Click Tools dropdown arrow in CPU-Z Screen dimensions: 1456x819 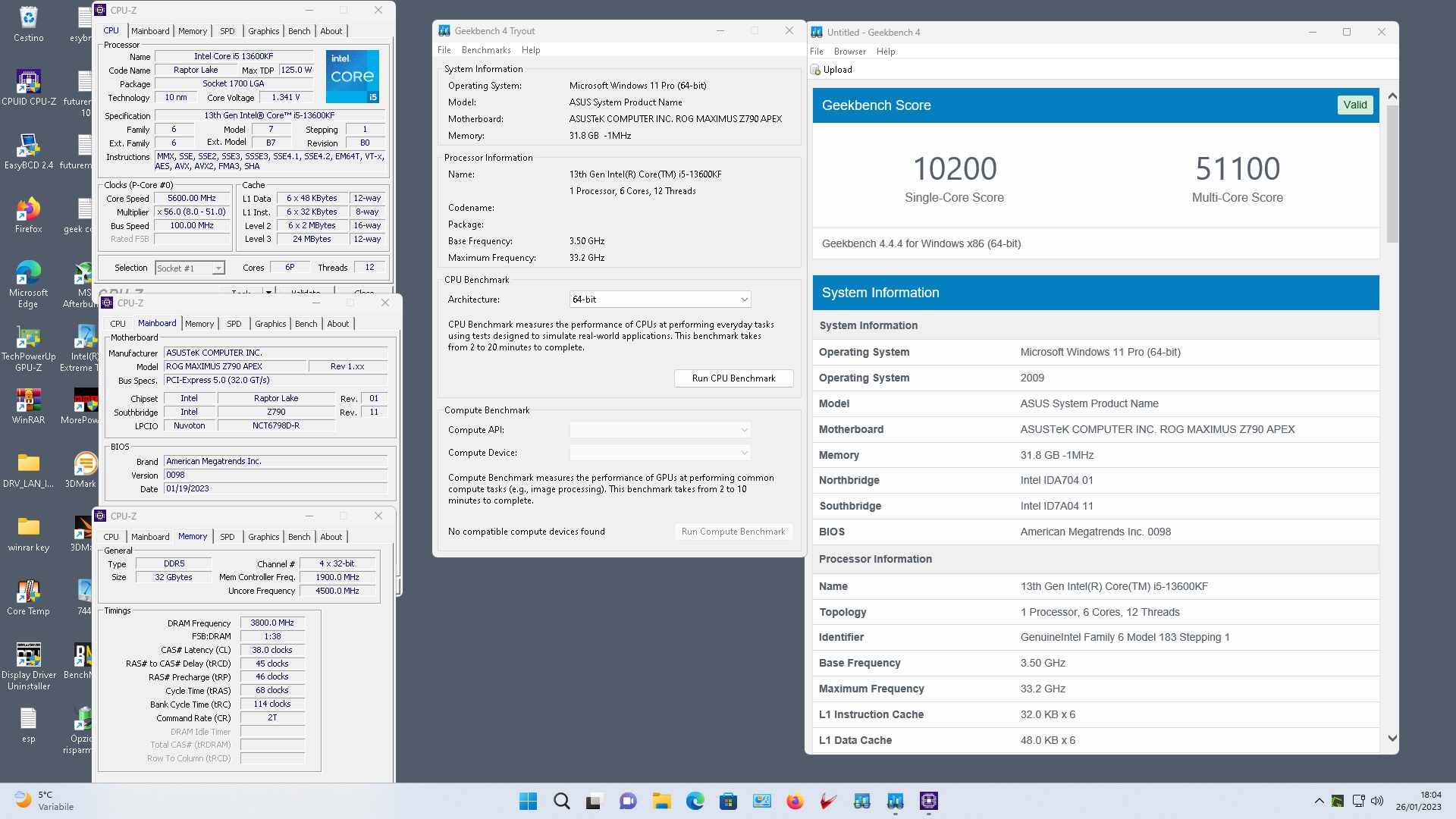[x=268, y=292]
